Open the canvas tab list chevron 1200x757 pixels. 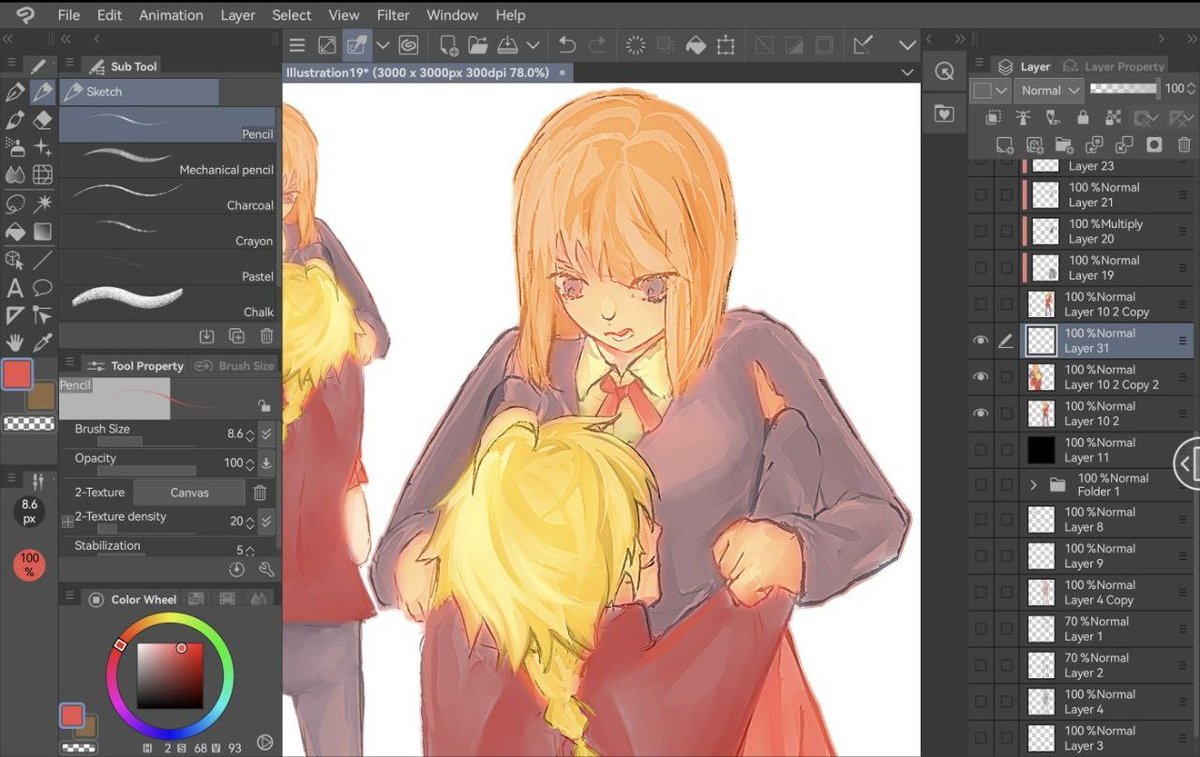(x=907, y=73)
